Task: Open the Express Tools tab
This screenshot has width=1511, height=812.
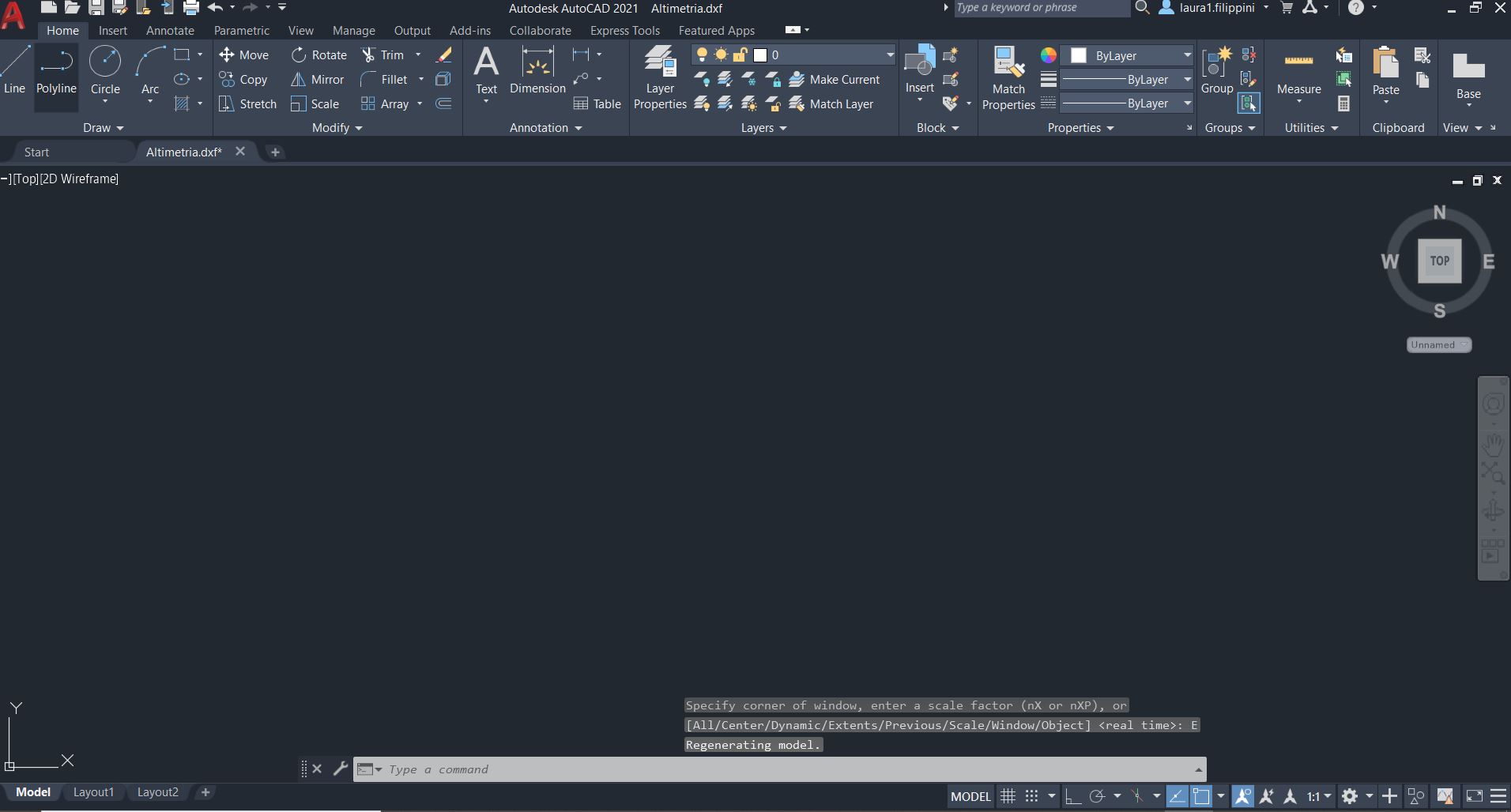Action: (624, 30)
